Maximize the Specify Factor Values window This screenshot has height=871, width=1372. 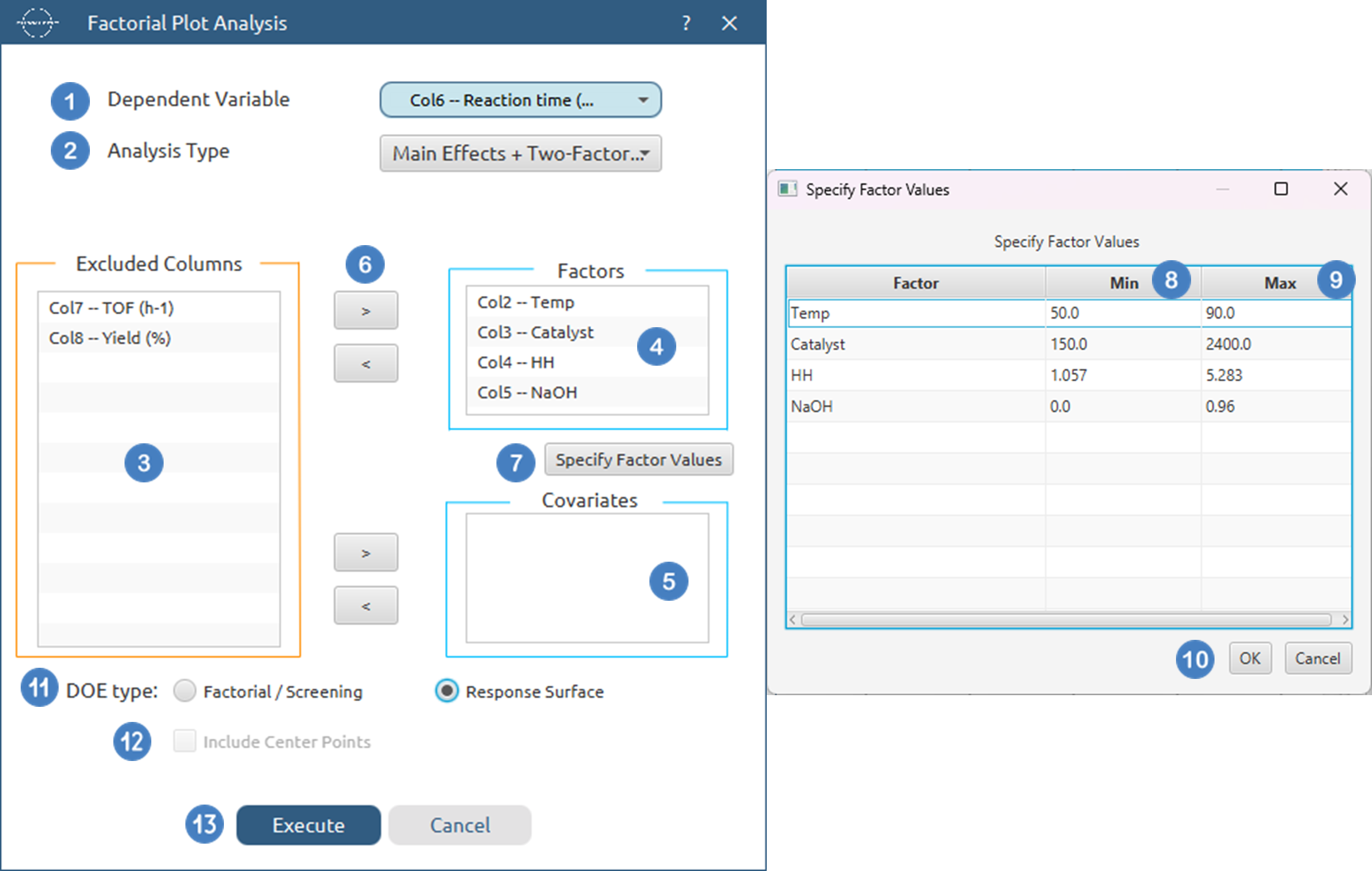(1280, 189)
